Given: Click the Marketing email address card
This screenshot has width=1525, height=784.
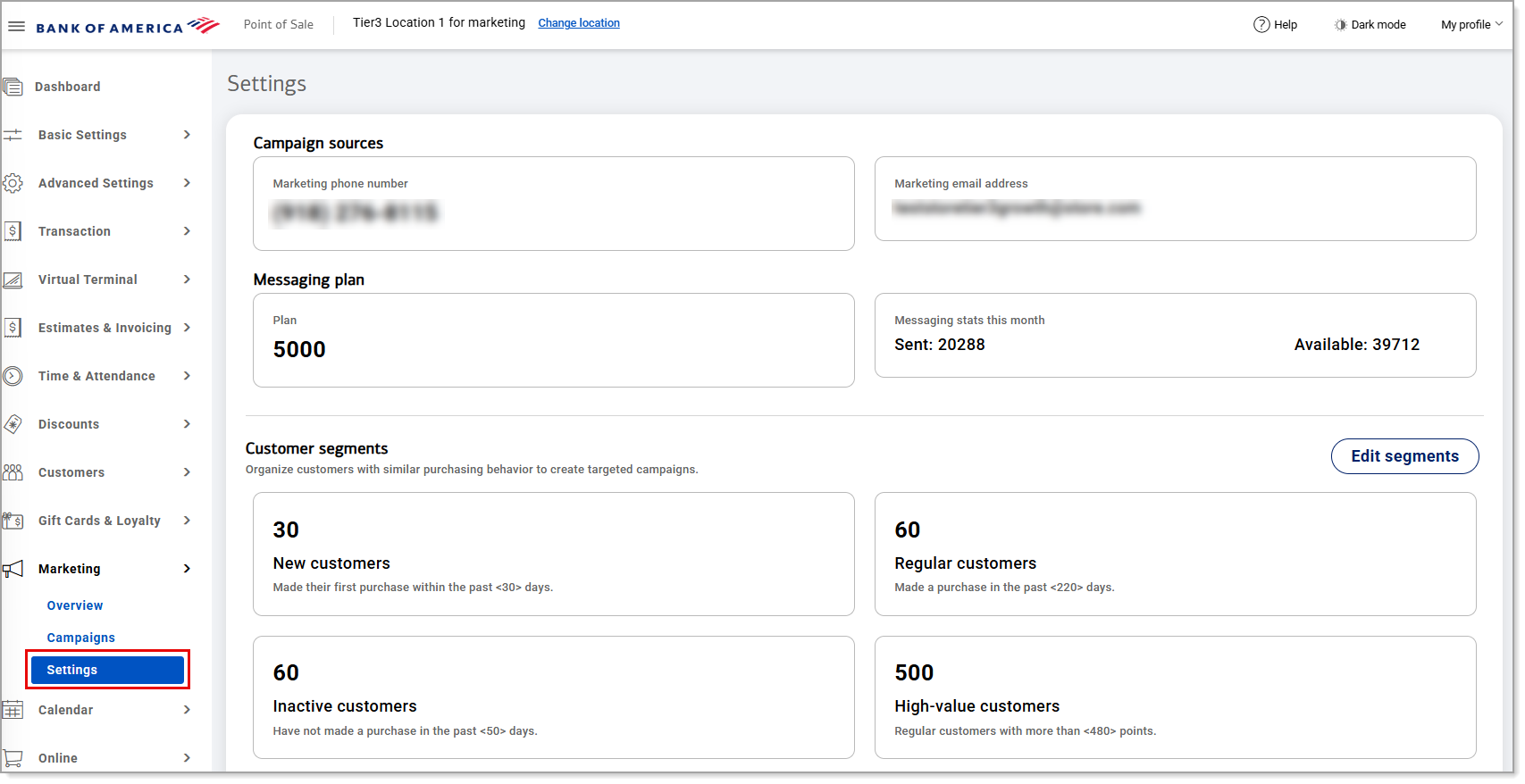Looking at the screenshot, I should point(1175,199).
